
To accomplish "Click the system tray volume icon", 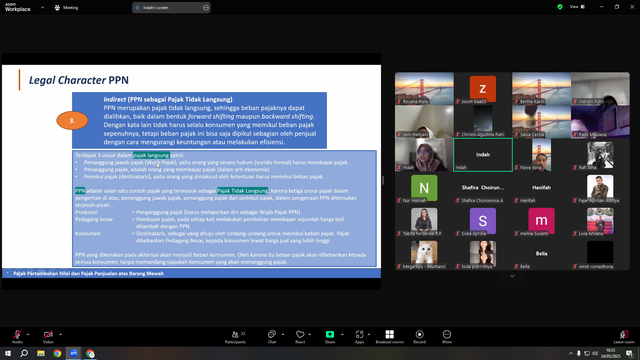I will point(595,353).
